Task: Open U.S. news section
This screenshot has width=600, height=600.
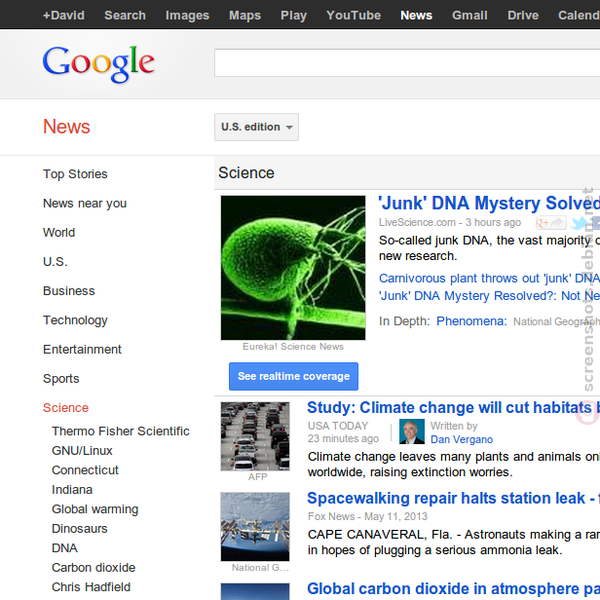Action: [x=55, y=262]
